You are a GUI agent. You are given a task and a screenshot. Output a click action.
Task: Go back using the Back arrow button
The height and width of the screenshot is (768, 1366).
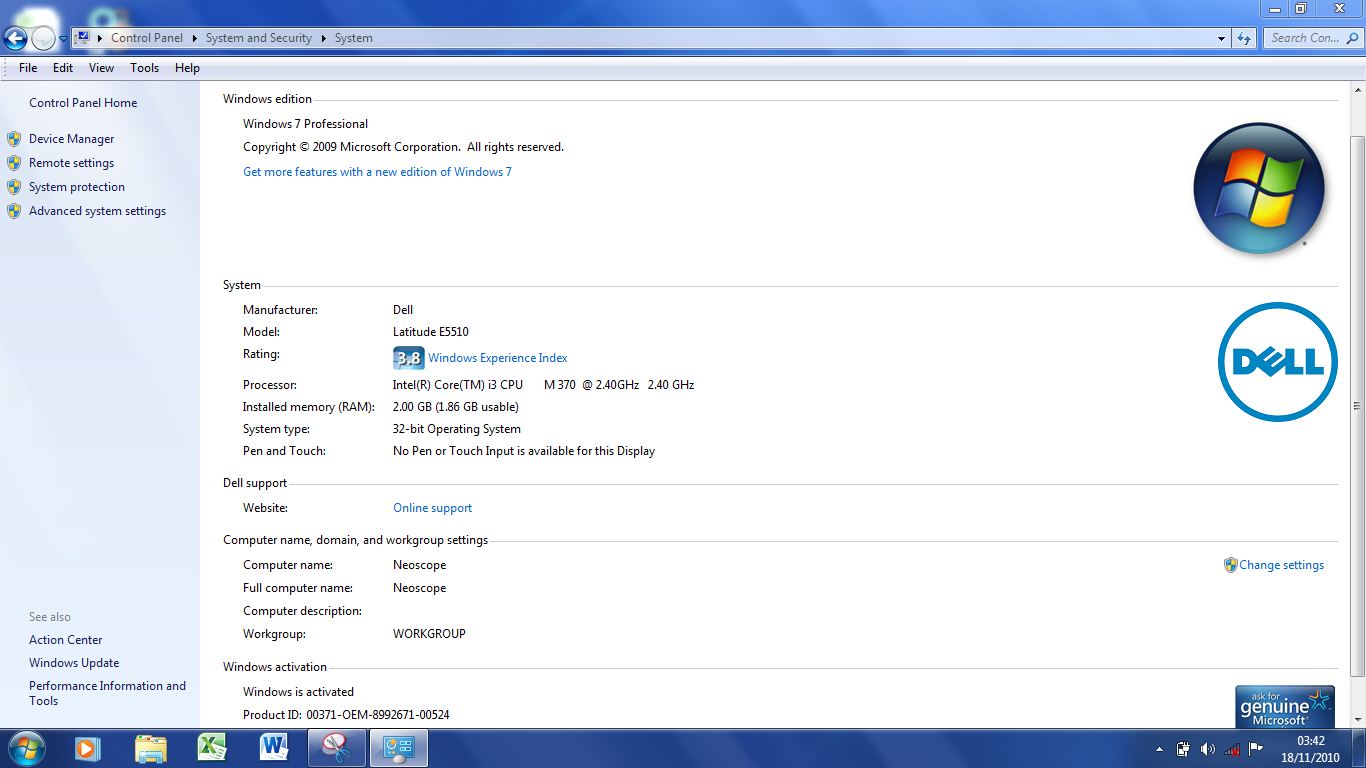tap(15, 39)
